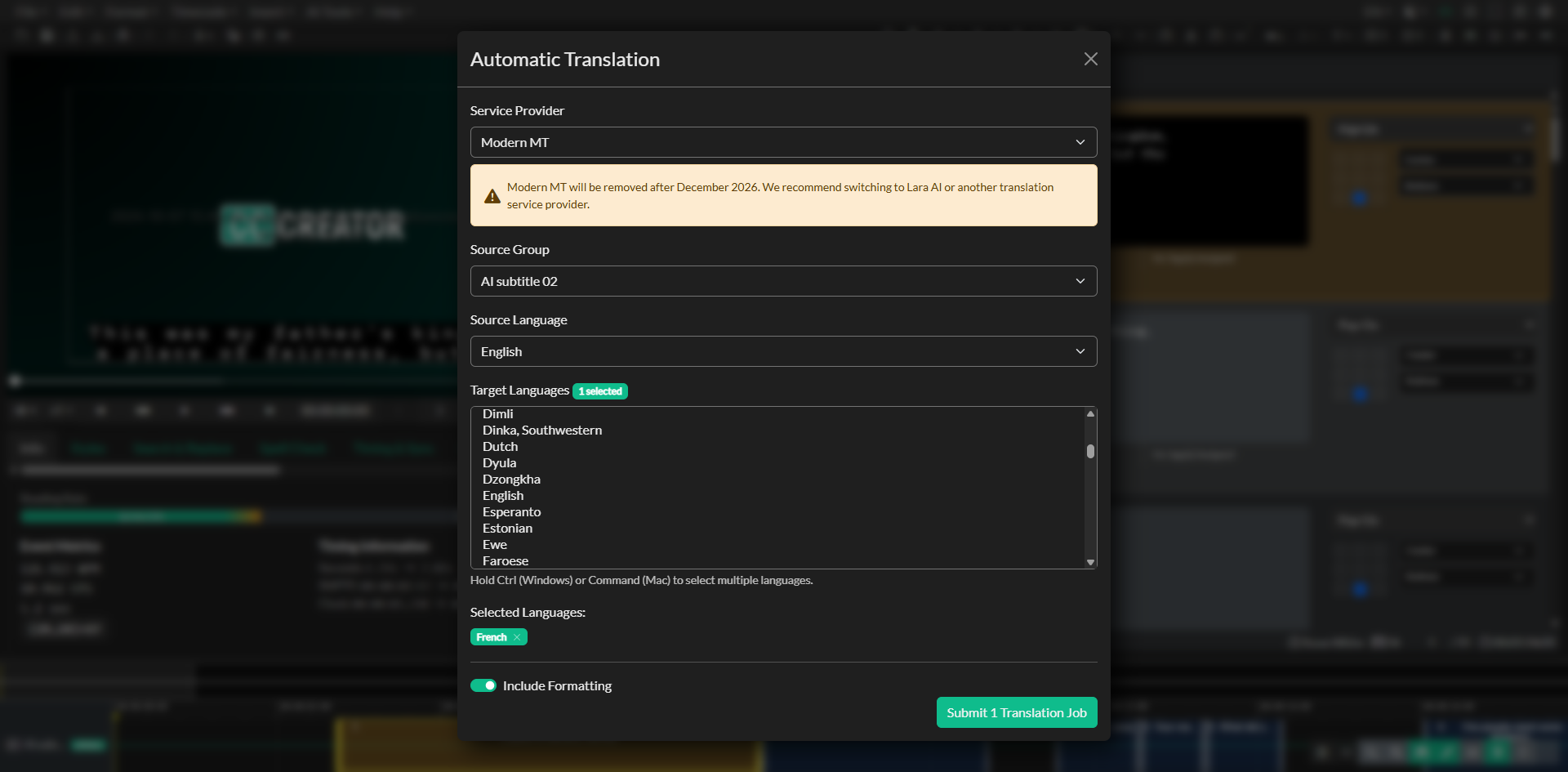Close the Automatic Translation dialog
This screenshot has width=1568, height=772.
[1090, 59]
